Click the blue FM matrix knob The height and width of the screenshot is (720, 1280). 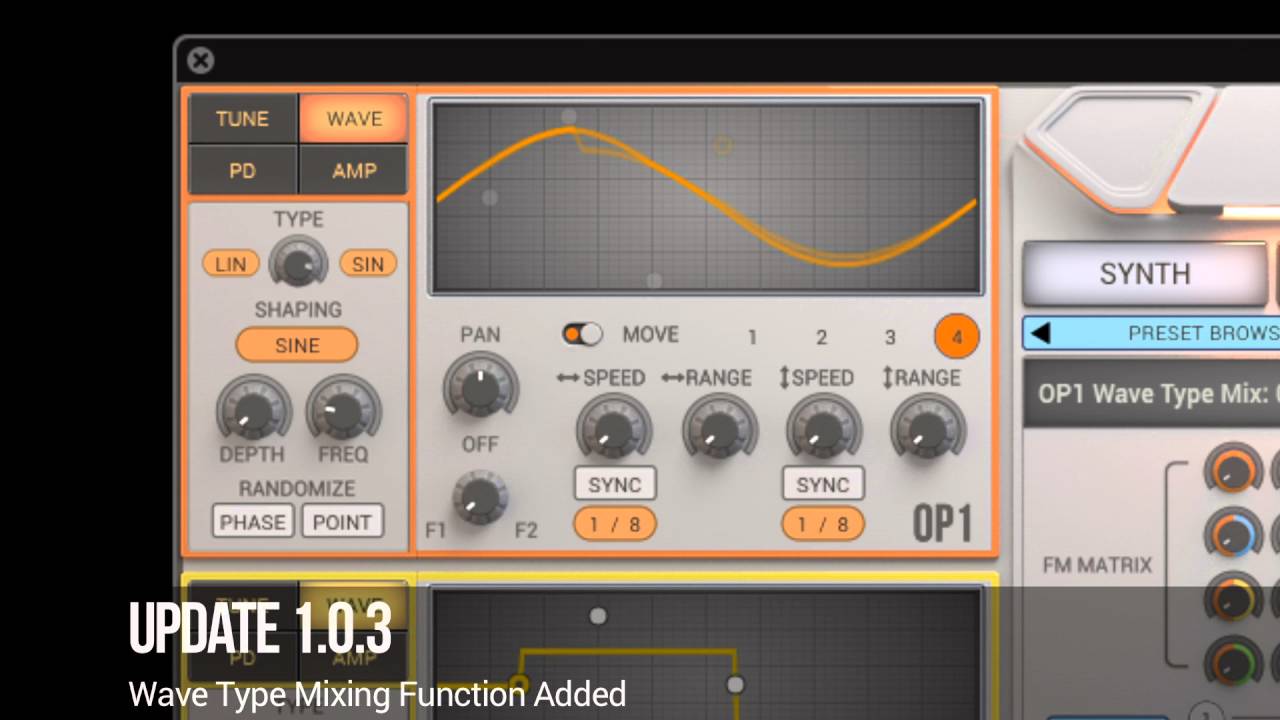[x=1232, y=534]
